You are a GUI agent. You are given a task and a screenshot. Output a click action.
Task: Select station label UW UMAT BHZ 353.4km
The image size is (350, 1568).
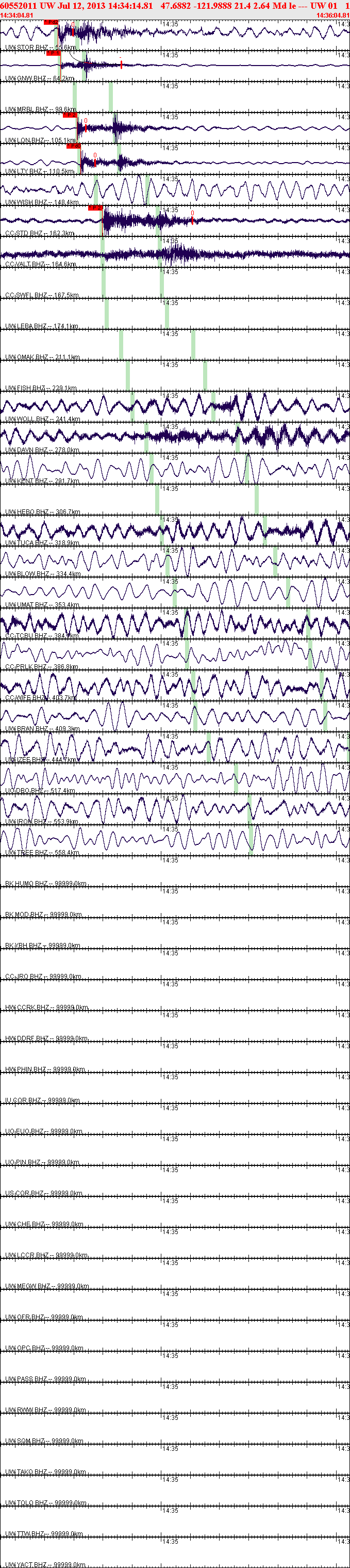[42, 605]
